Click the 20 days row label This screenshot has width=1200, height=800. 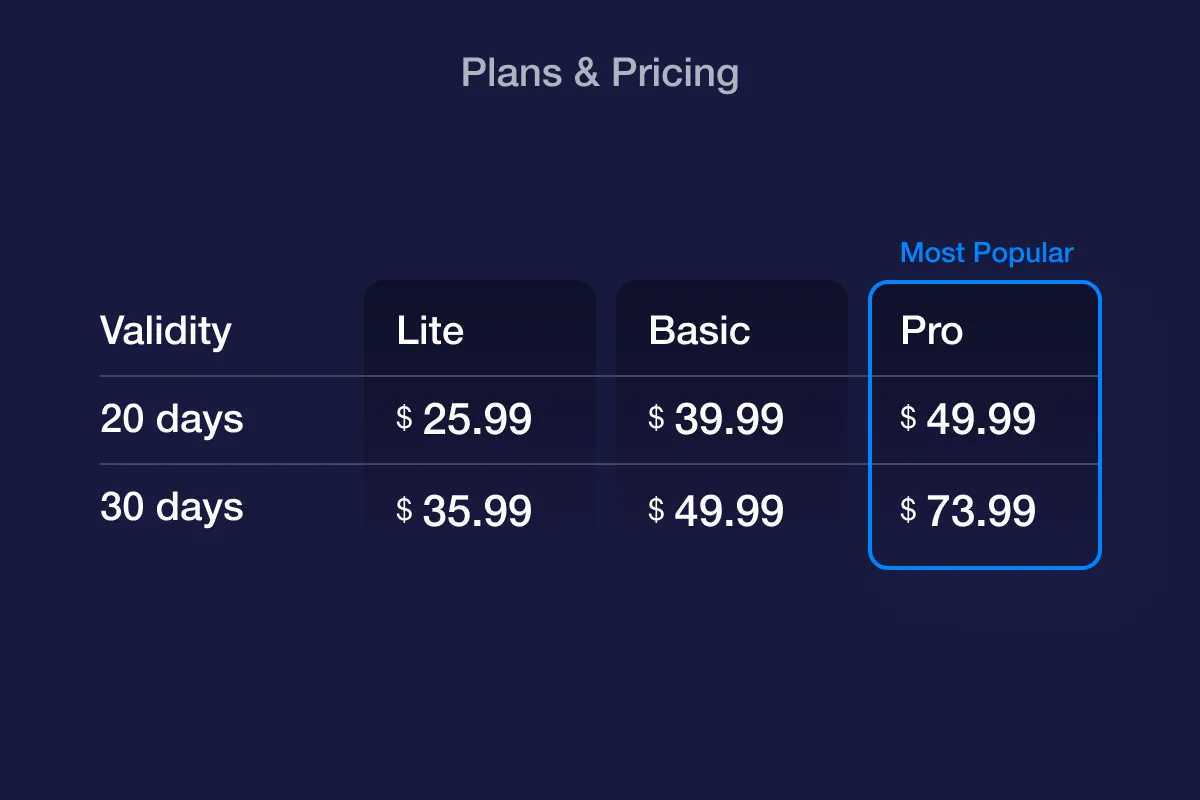point(172,419)
